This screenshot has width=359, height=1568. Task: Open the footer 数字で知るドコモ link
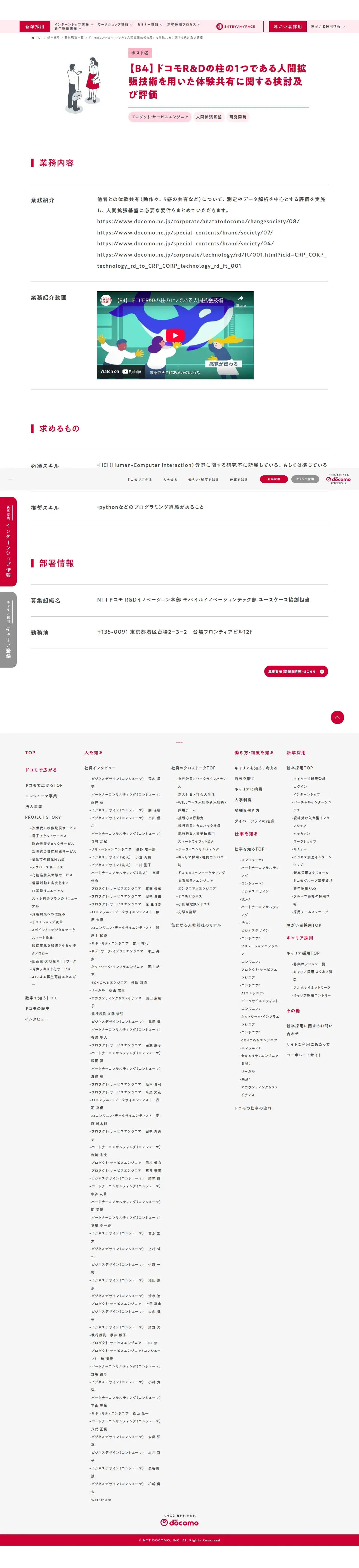tap(41, 998)
